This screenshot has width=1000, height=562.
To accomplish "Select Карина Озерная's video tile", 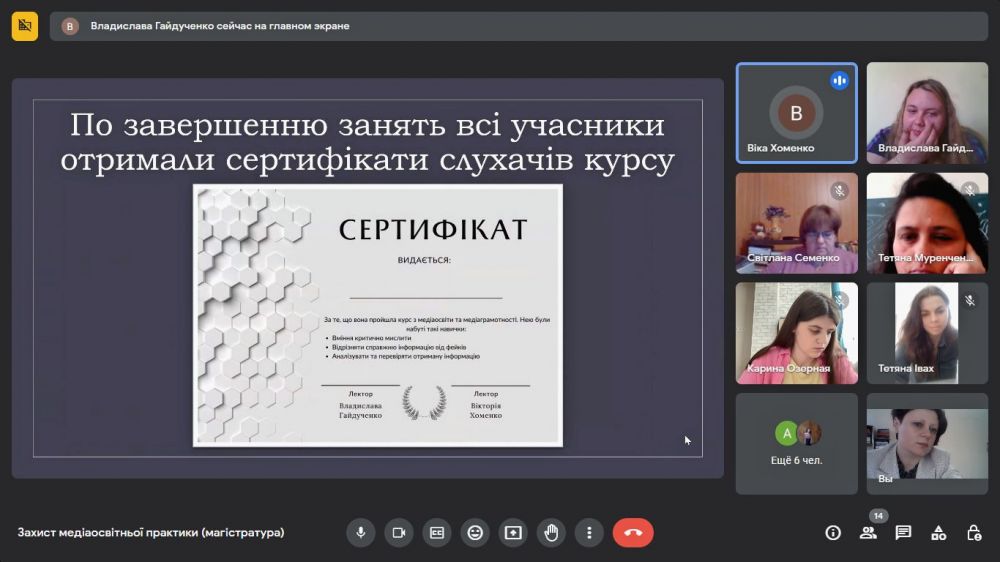I will tap(796, 333).
